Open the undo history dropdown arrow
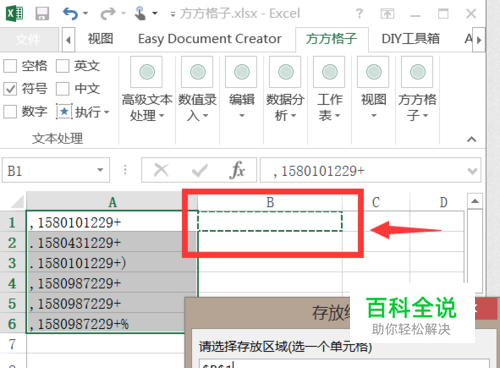 [85, 14]
